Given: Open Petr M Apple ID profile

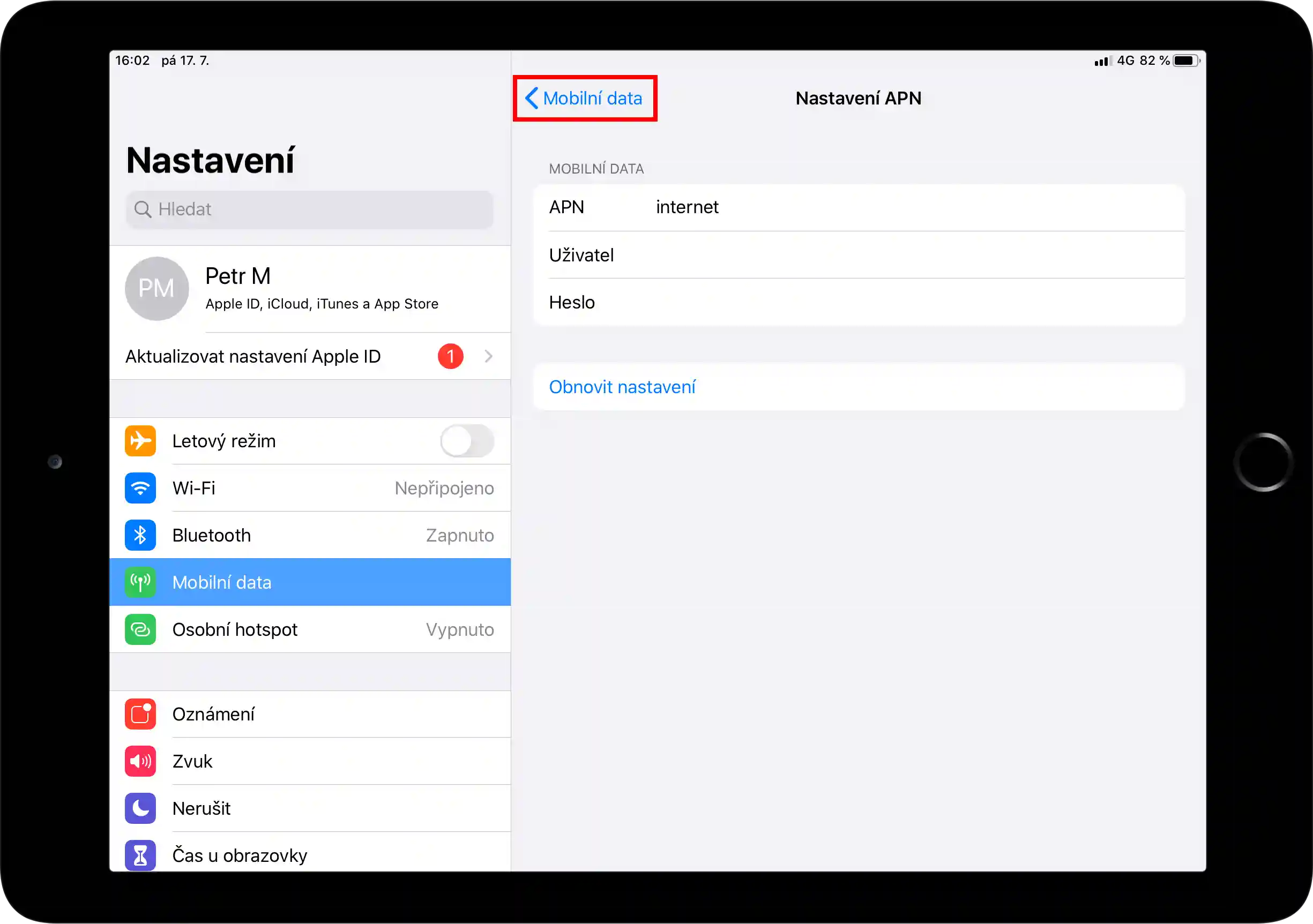Looking at the screenshot, I should 322,289.
